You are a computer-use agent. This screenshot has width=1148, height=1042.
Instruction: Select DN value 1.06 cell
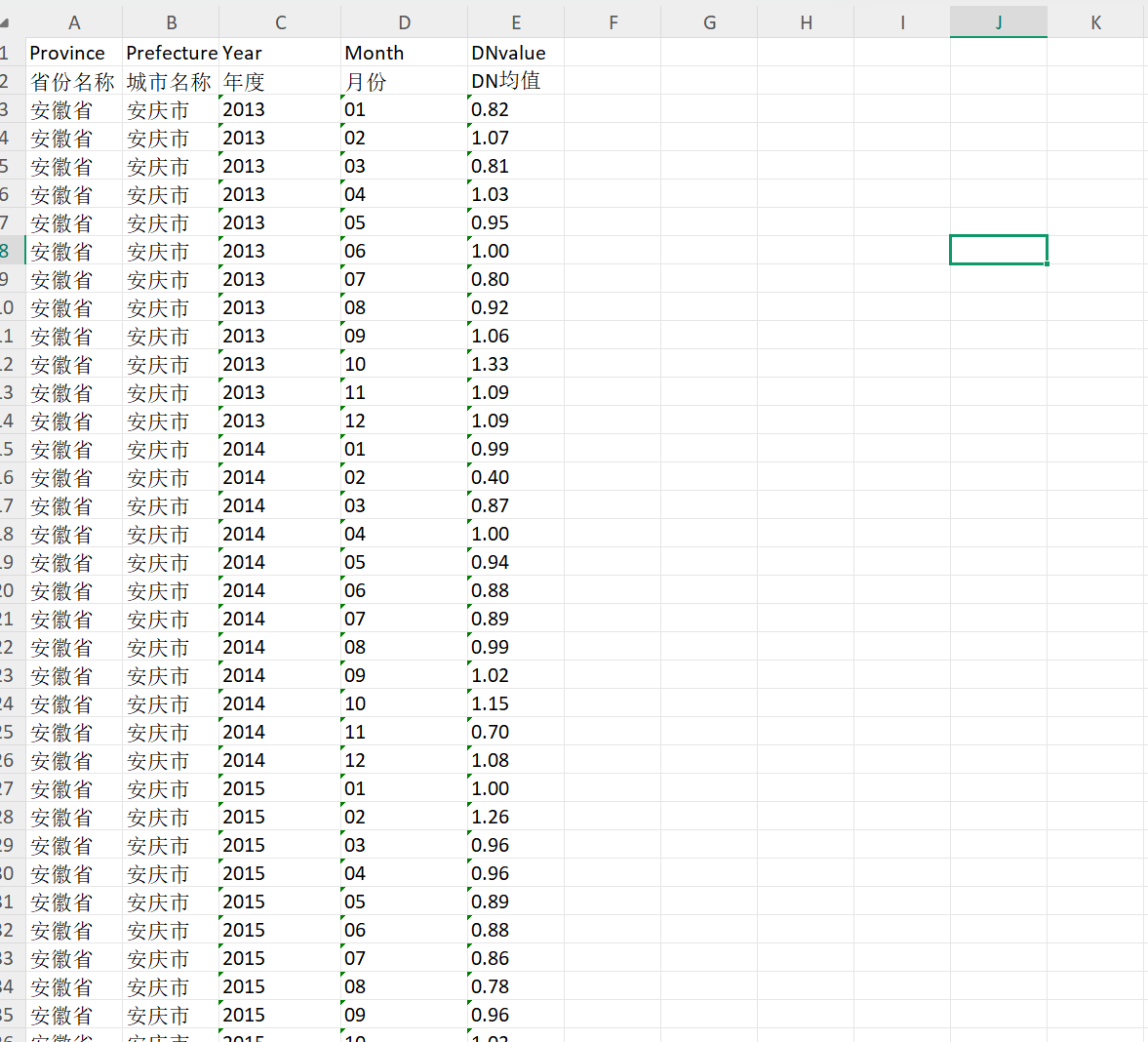(x=516, y=336)
